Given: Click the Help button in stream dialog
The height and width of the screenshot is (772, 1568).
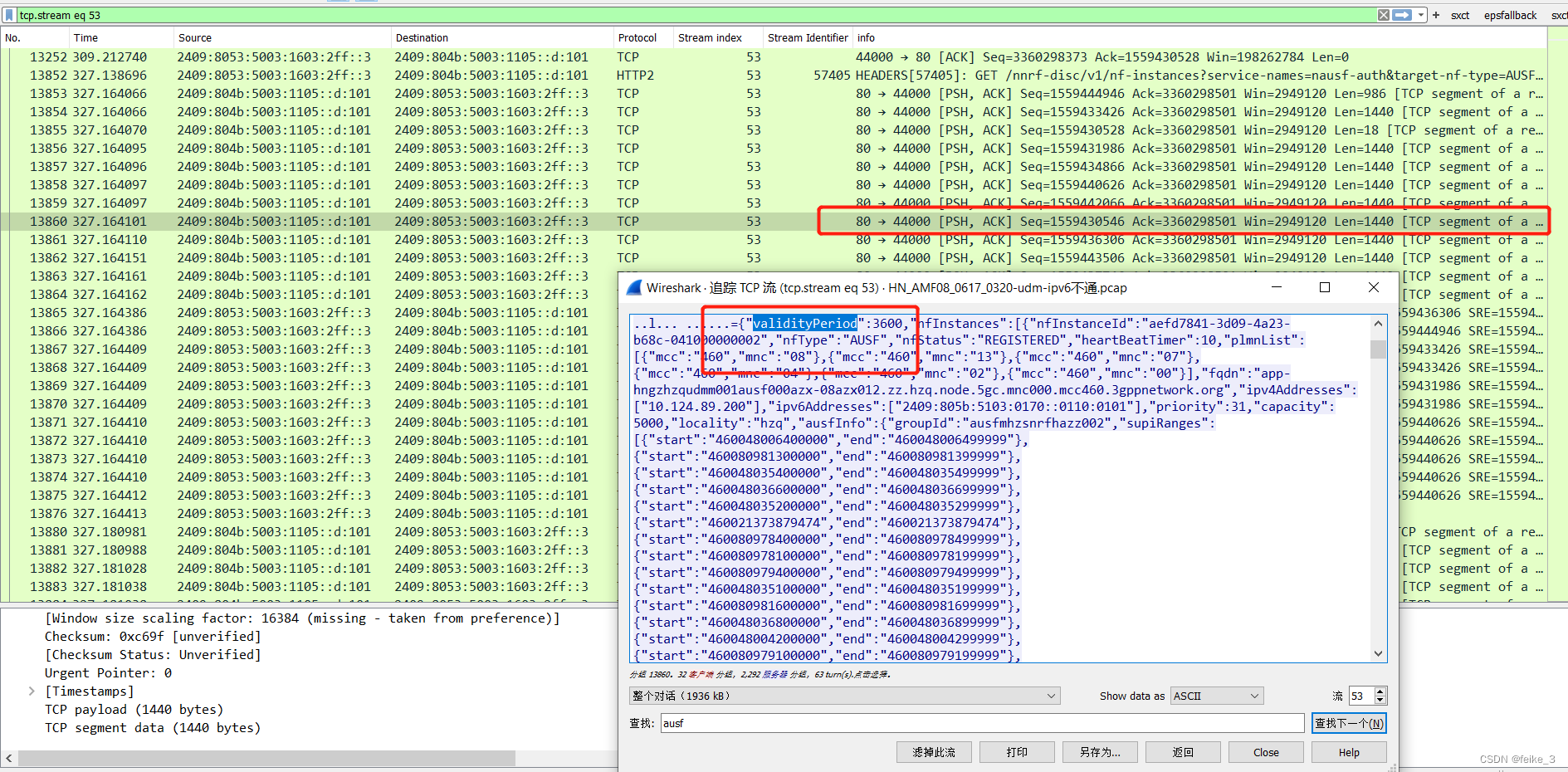Looking at the screenshot, I should 1349,752.
